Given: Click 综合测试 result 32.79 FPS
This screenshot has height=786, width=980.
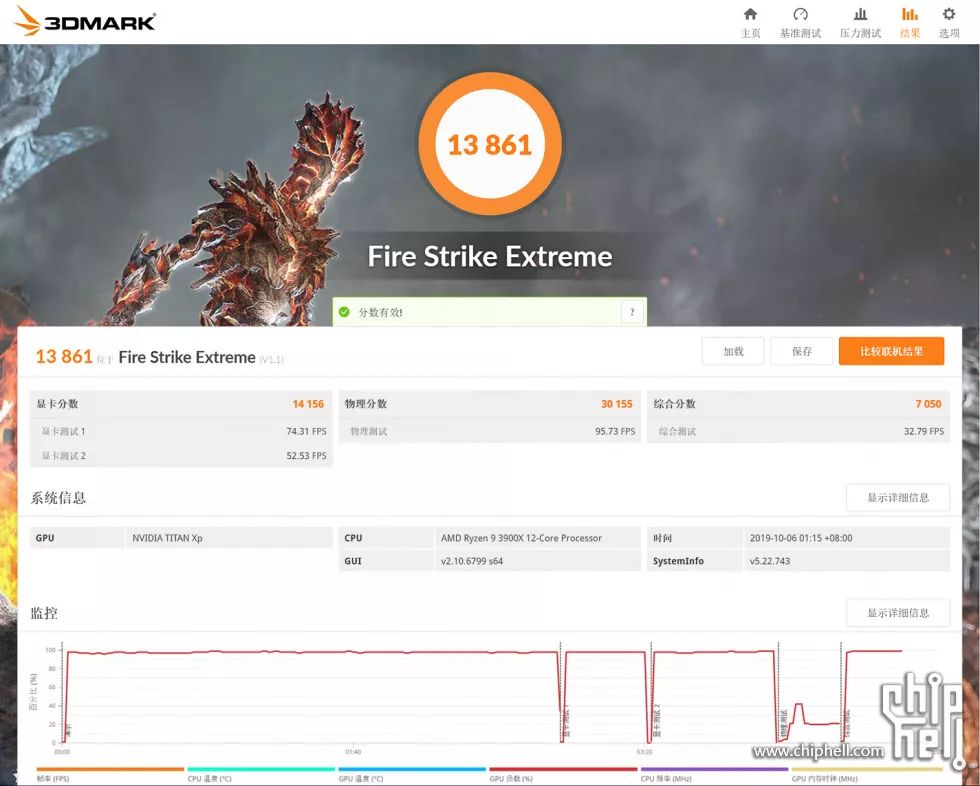Looking at the screenshot, I should click(x=924, y=431).
